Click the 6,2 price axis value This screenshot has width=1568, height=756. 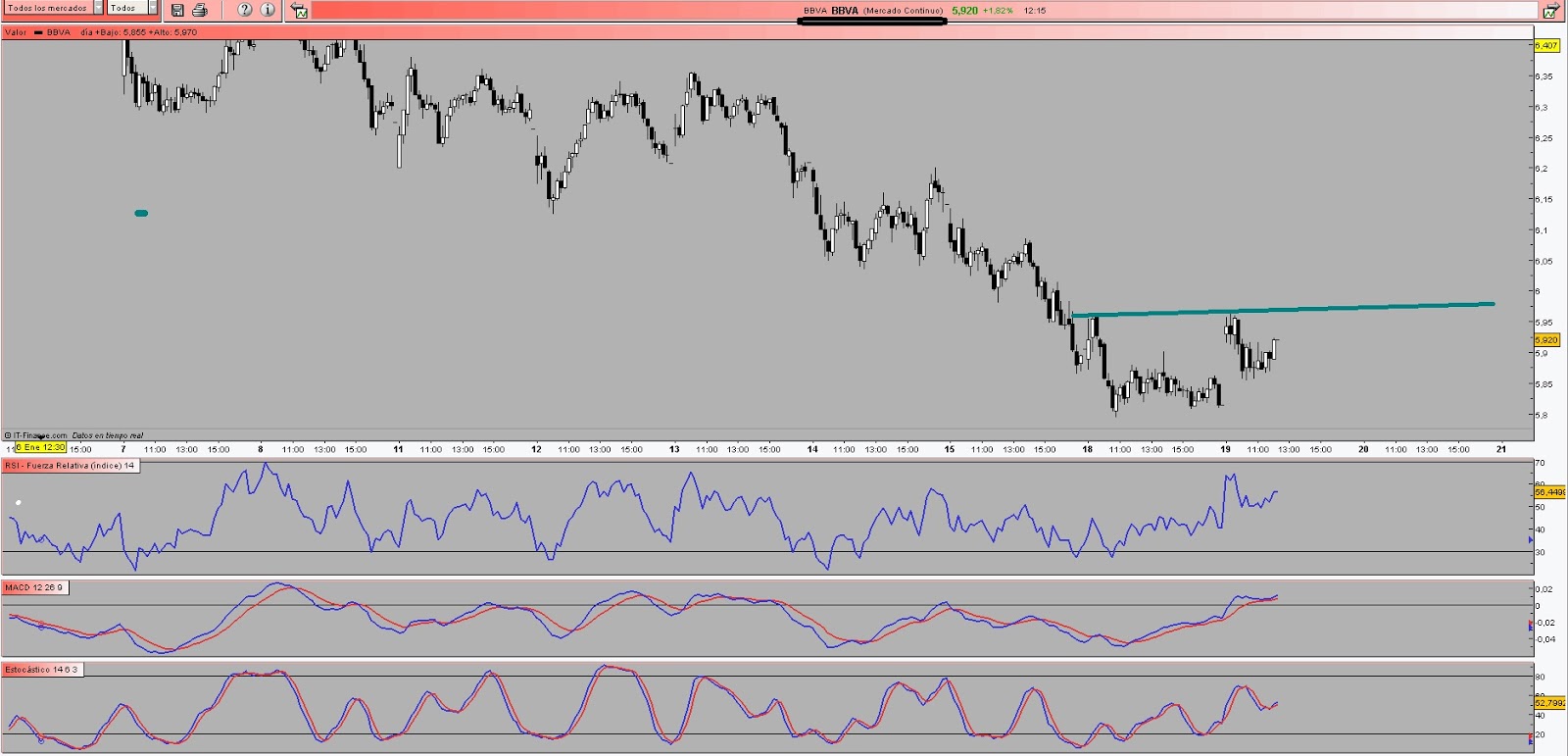[1542, 169]
